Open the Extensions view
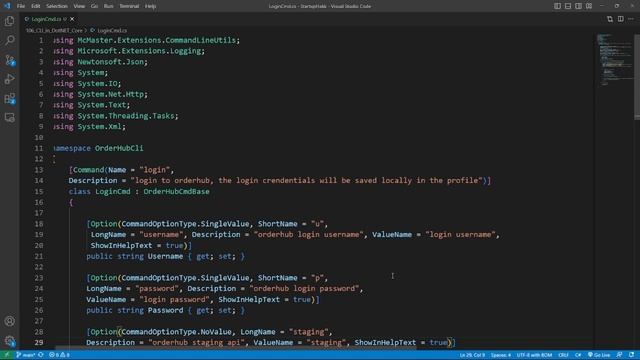Image resolution: width=640 pixels, height=360 pixels. tap(9, 98)
